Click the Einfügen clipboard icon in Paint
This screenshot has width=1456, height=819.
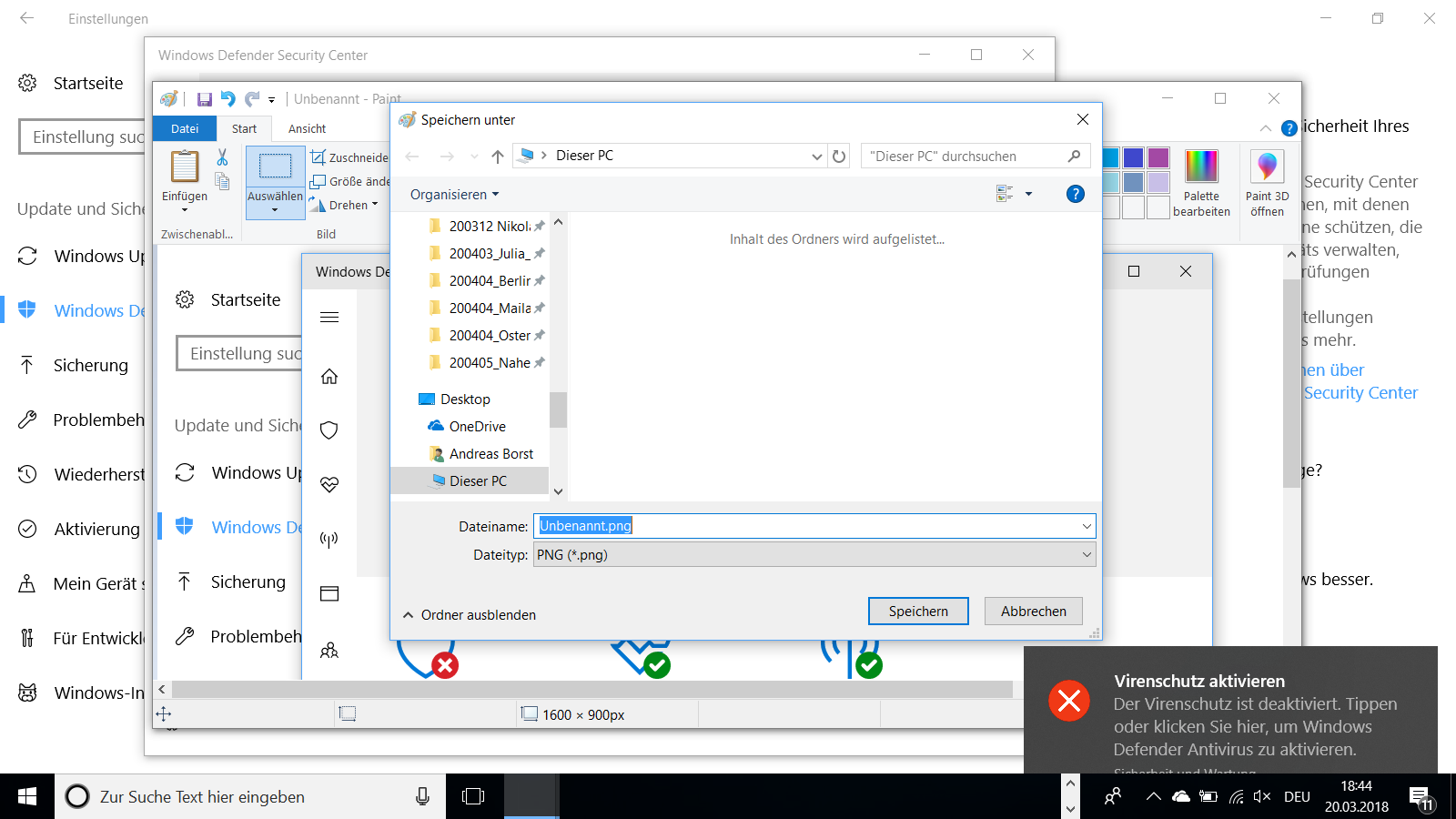click(x=185, y=167)
